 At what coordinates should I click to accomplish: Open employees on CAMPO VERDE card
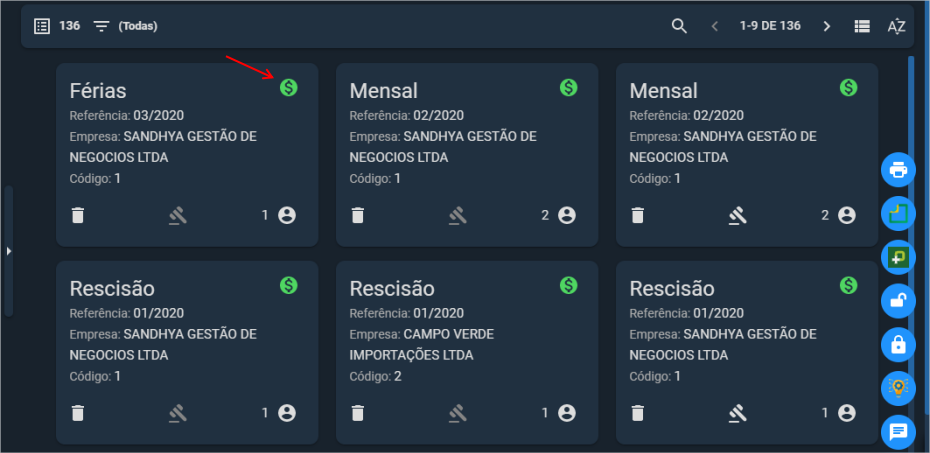tap(566, 413)
